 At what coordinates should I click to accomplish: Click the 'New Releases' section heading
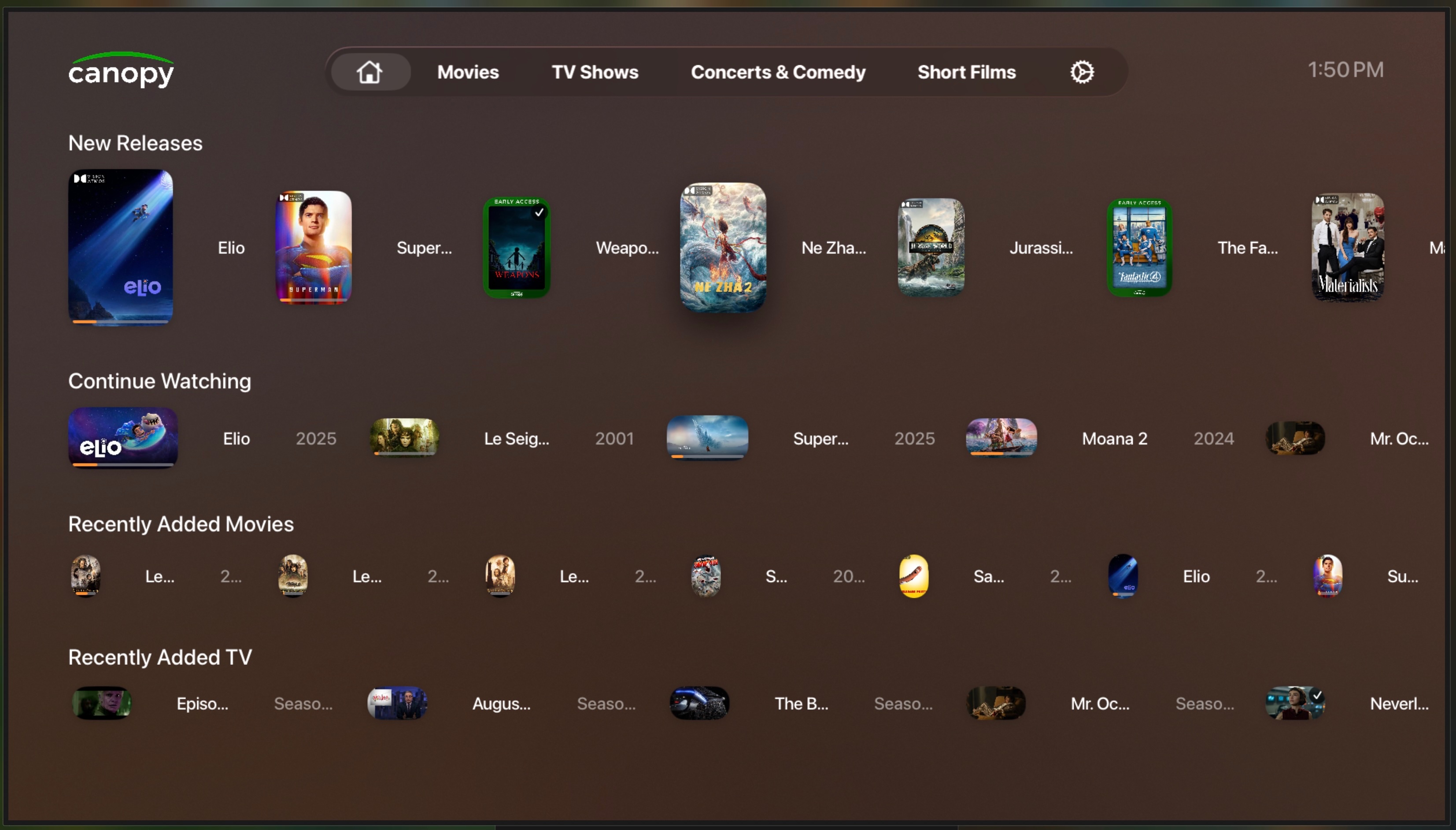(135, 142)
